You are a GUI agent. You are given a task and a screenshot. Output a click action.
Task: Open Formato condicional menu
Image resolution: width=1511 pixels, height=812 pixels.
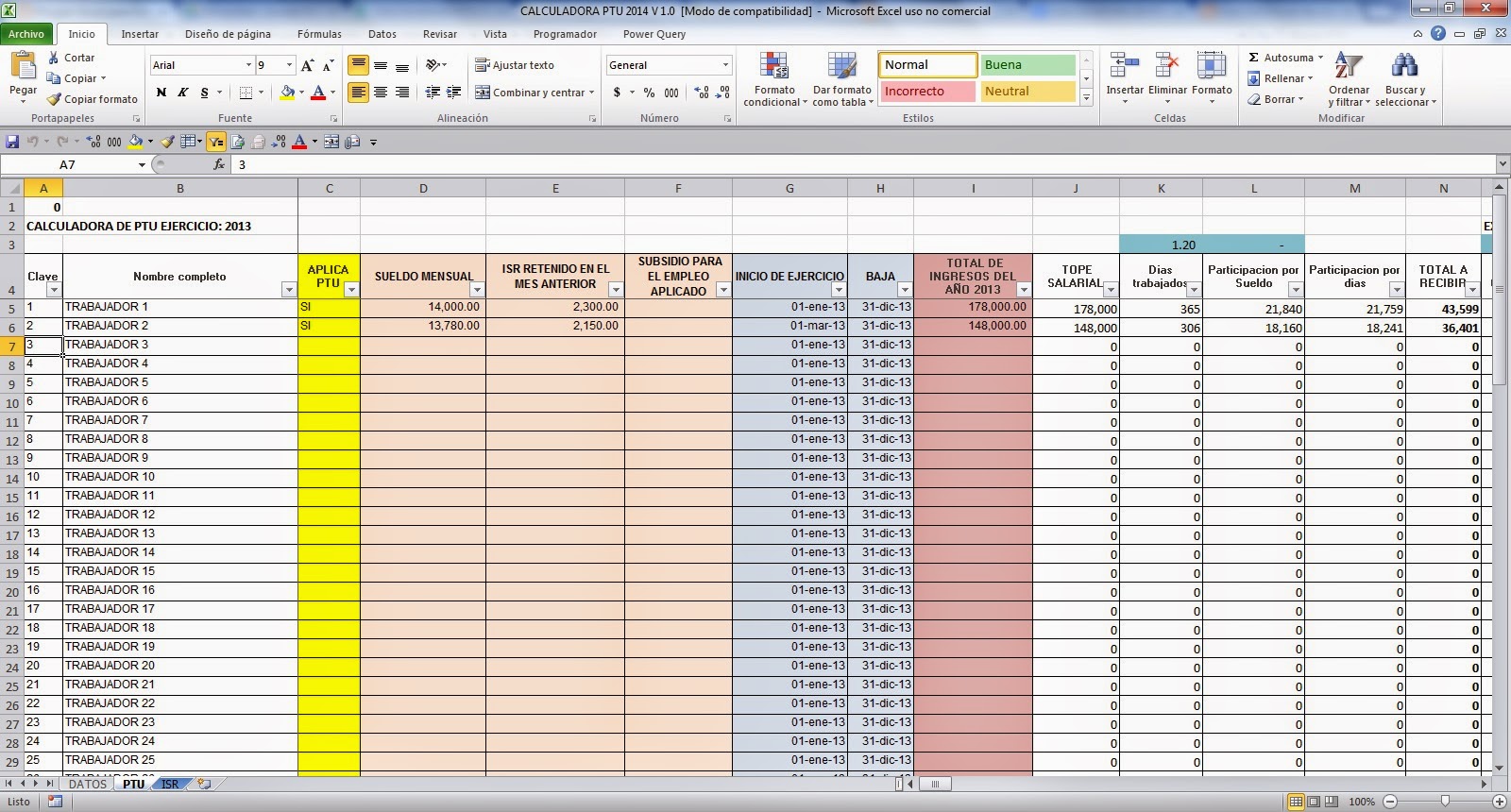coord(774,79)
